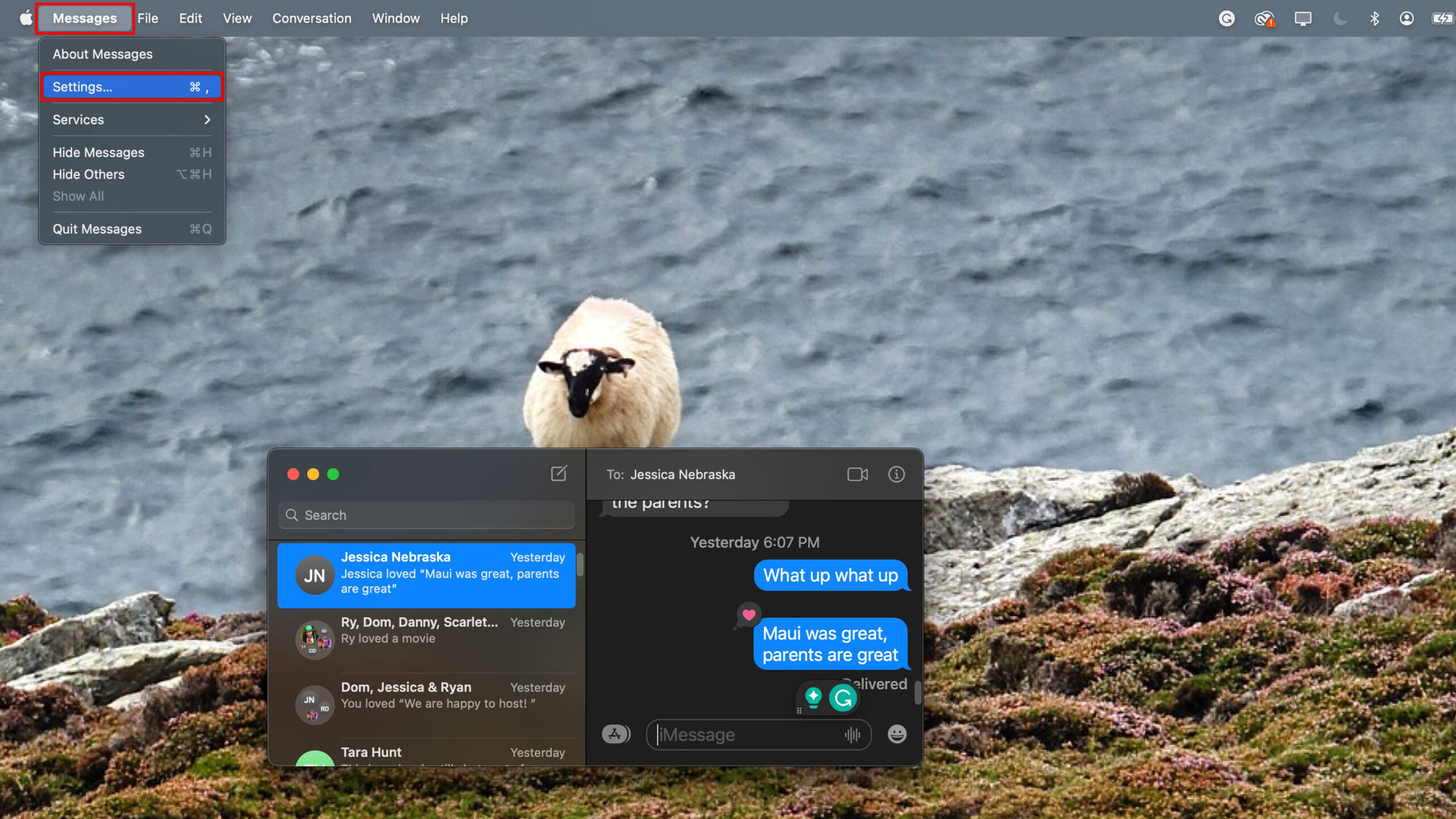Screen dimensions: 1456x819
Task: Click the Grammarly icon in menu bar
Action: [1226, 18]
